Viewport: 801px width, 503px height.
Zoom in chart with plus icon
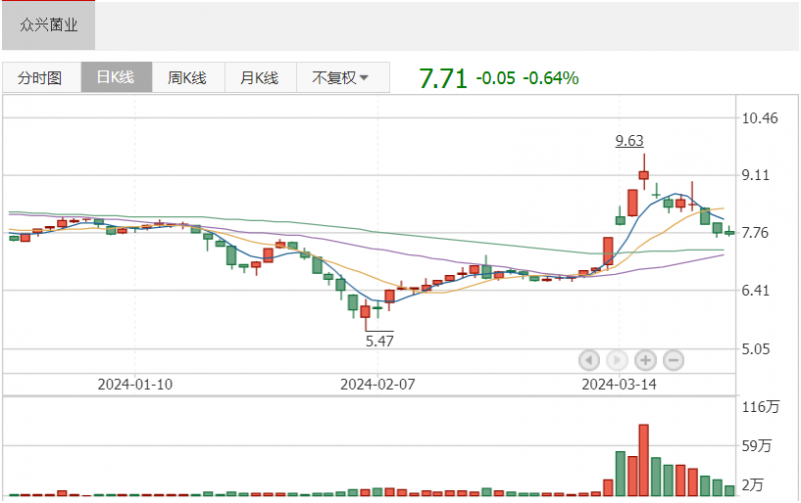point(645,361)
